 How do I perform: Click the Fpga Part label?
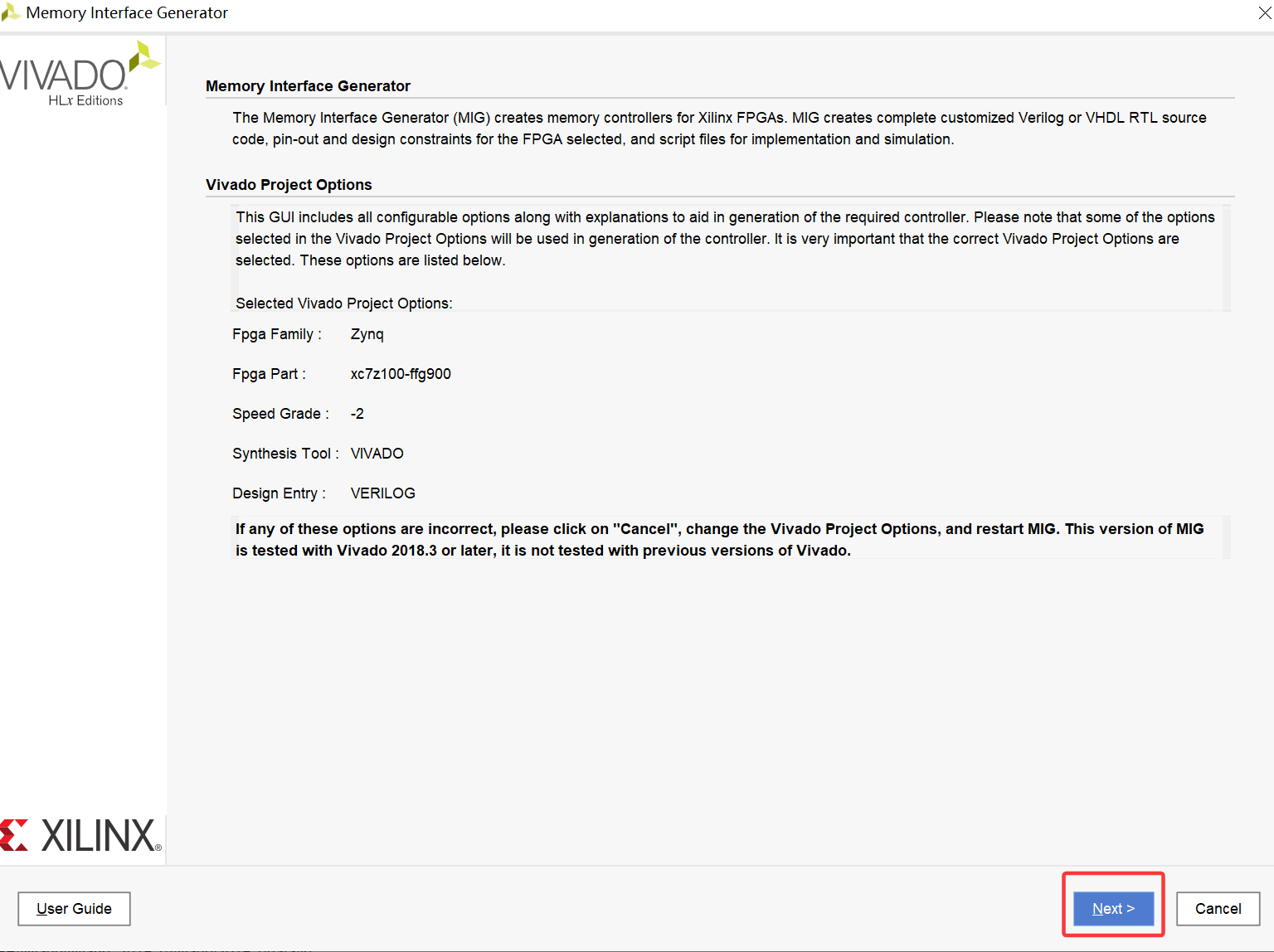click(269, 374)
